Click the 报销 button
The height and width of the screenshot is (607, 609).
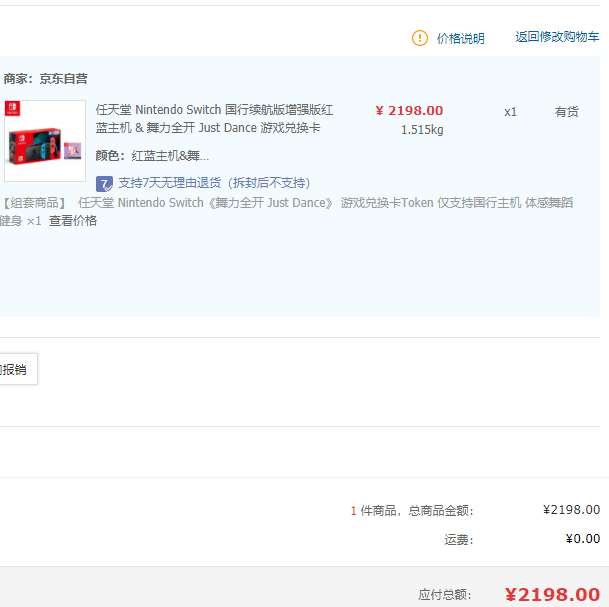[x=17, y=369]
